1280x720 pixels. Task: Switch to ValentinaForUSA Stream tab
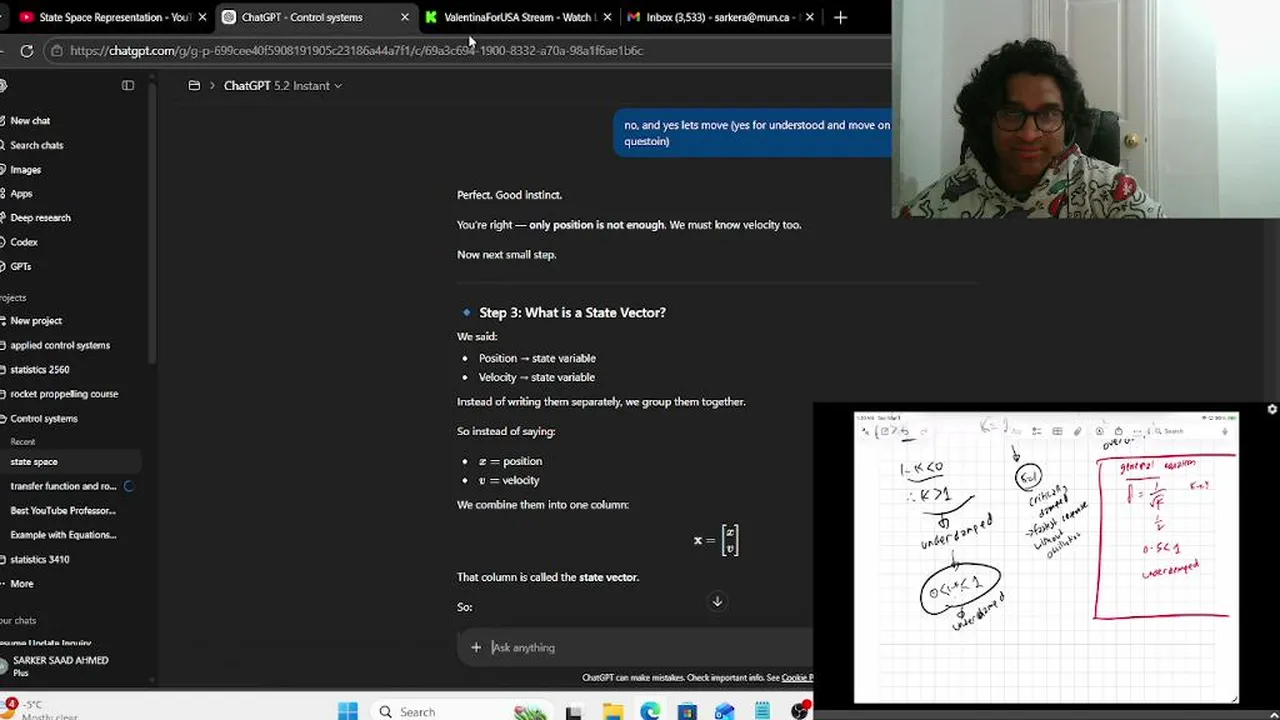(518, 17)
